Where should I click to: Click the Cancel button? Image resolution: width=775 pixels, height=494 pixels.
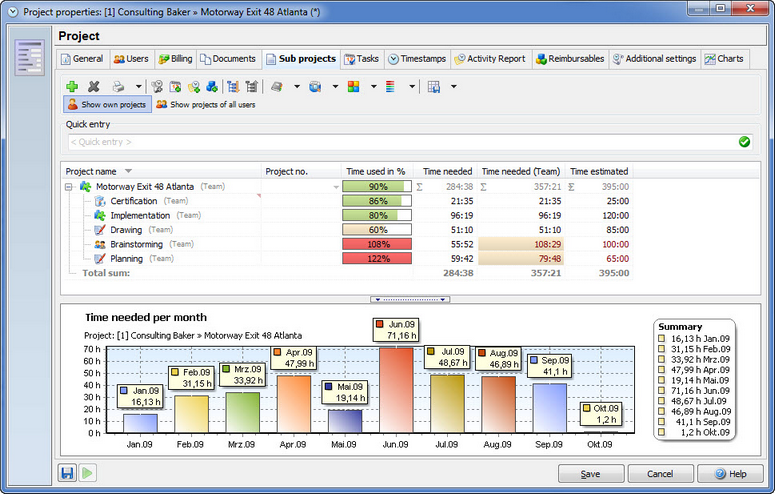point(660,474)
